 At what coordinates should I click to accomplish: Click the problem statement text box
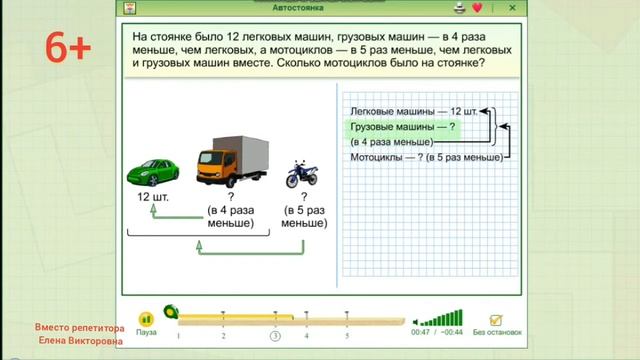322,50
